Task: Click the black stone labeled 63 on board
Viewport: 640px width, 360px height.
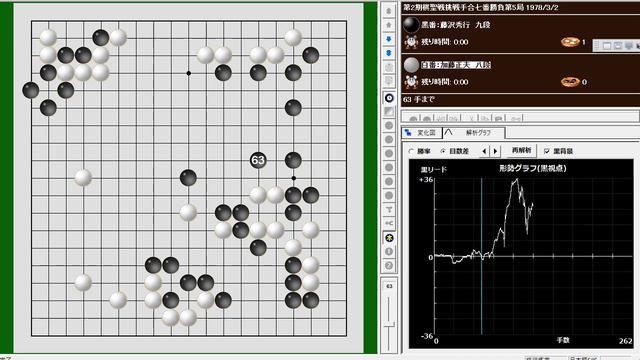Action: 258,160
